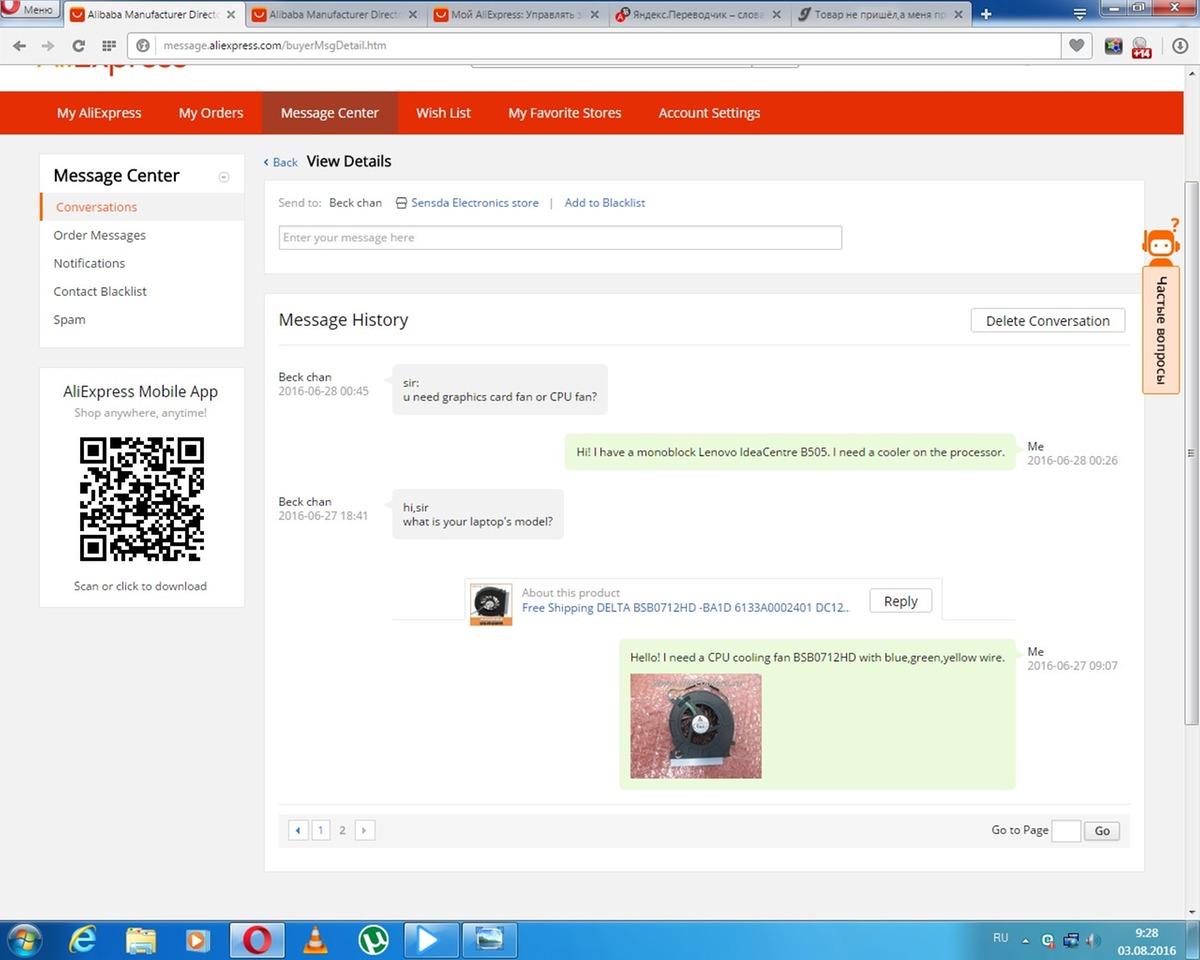Click the Delete Conversation button
The width and height of the screenshot is (1200, 960).
(x=1048, y=321)
